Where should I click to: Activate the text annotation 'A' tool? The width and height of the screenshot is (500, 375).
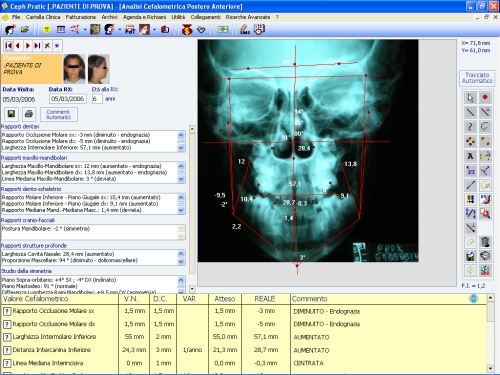click(x=470, y=156)
